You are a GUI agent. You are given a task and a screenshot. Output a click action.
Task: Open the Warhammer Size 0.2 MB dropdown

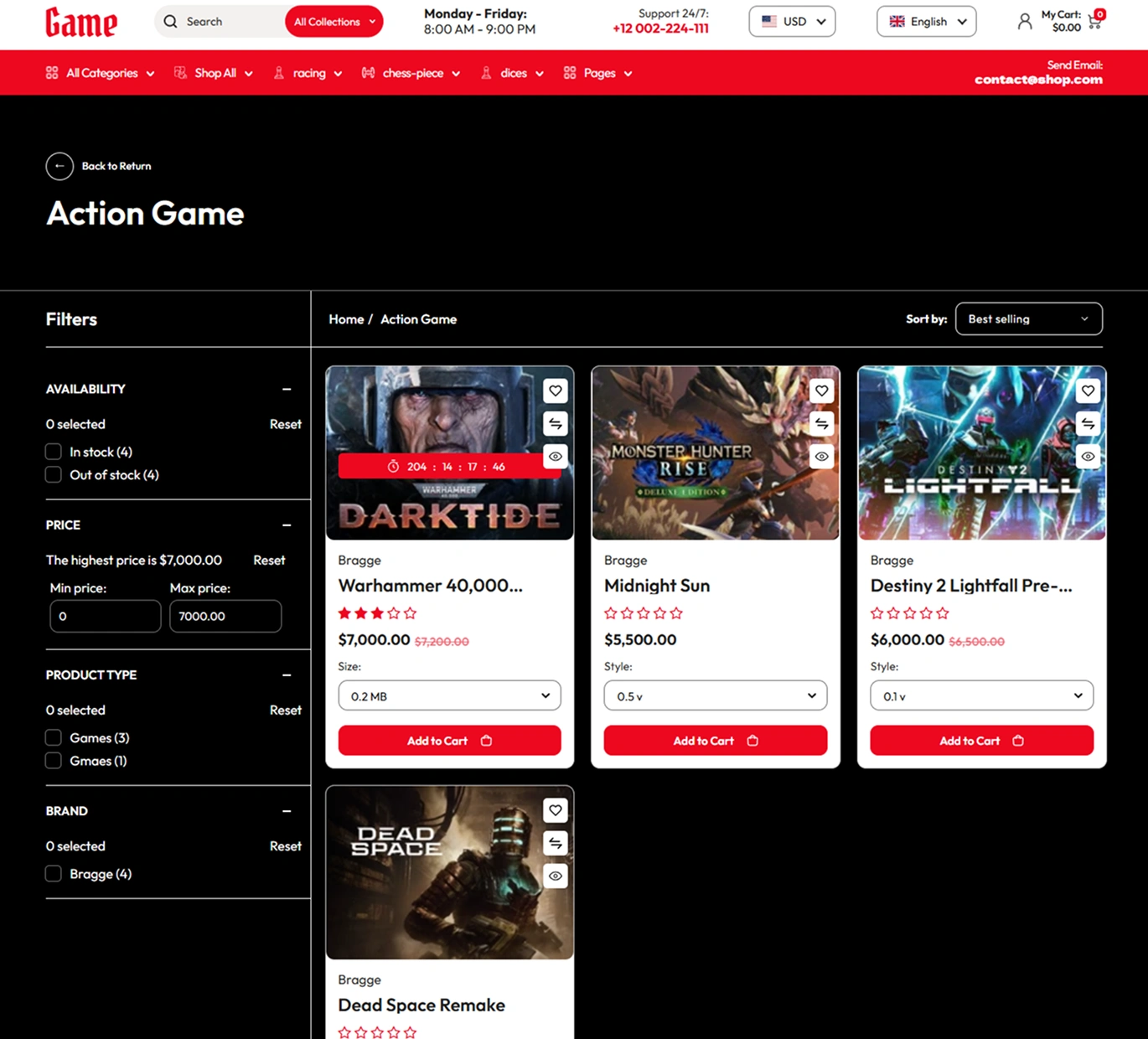450,696
